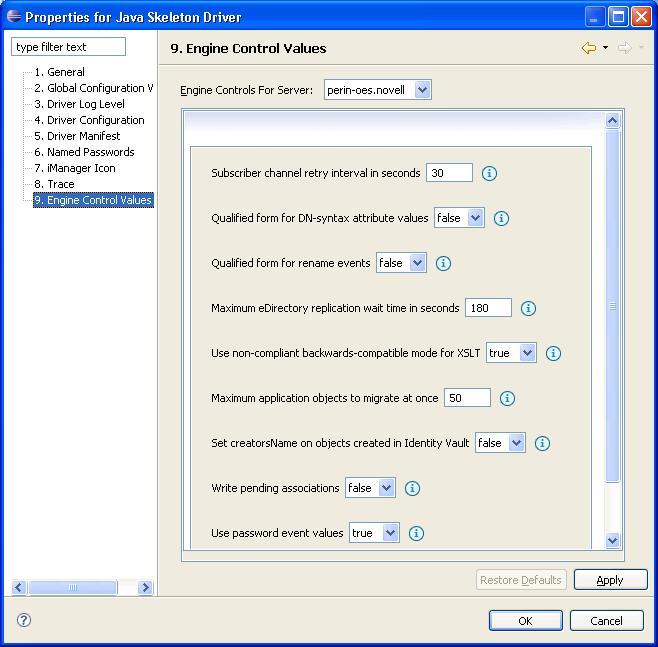Click the settings panel scroll up arrow
The image size is (658, 647).
tap(612, 121)
